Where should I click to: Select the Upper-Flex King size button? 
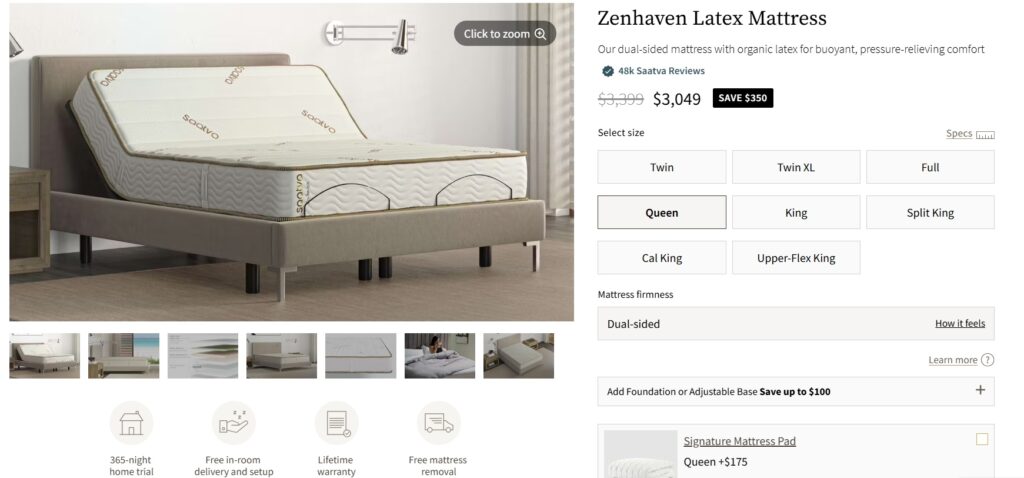(x=796, y=257)
